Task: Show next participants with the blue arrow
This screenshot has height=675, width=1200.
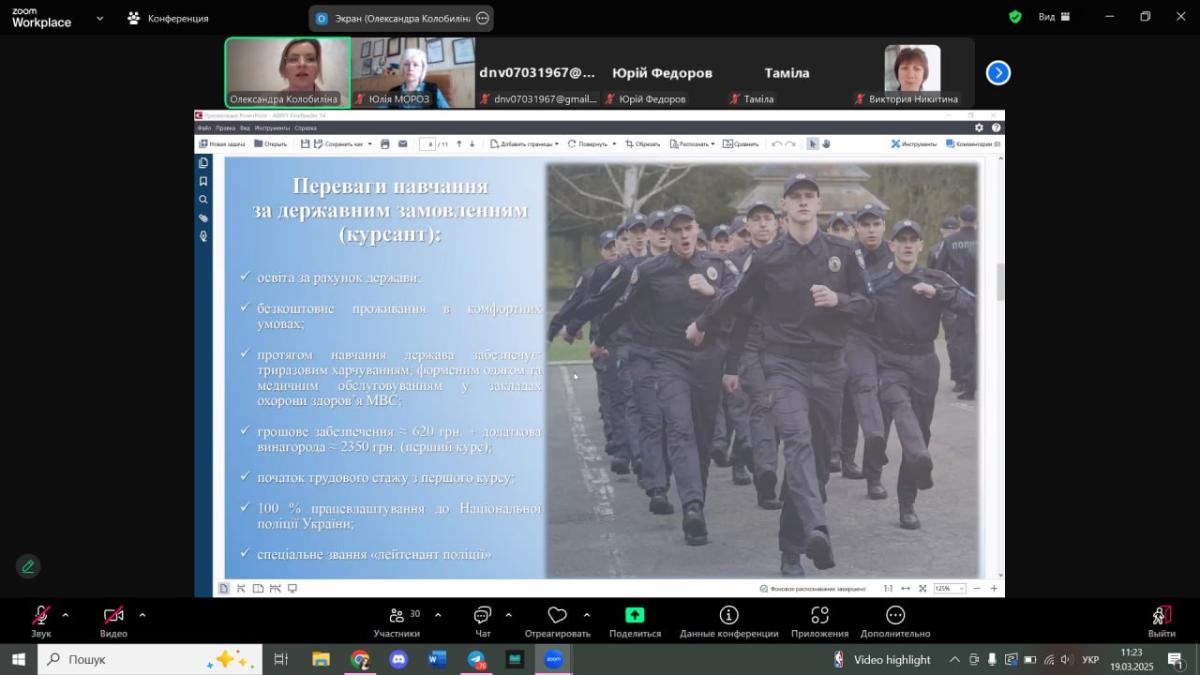Action: (x=998, y=73)
